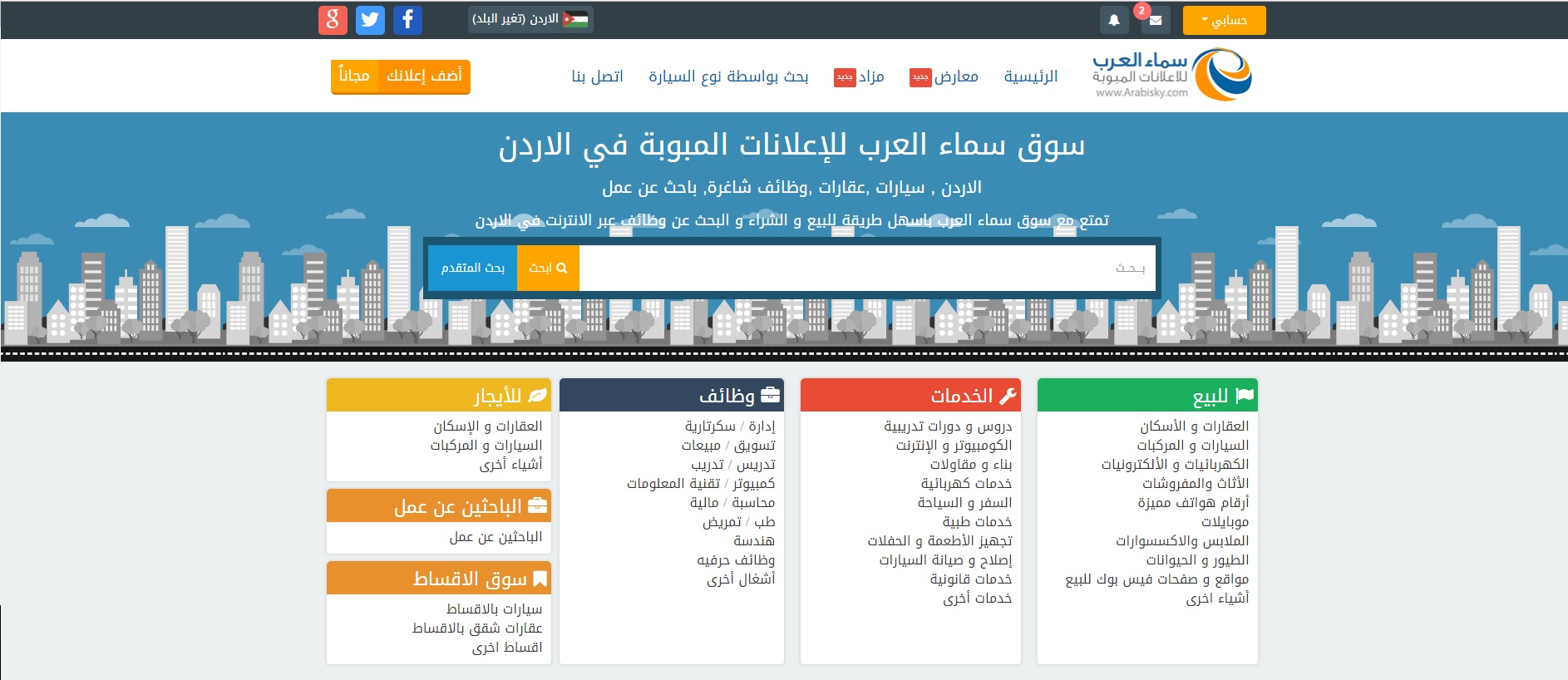Viewport: 1568px width, 680px height.
Task: Click the briefcase icon in وظائف header
Action: (x=771, y=396)
